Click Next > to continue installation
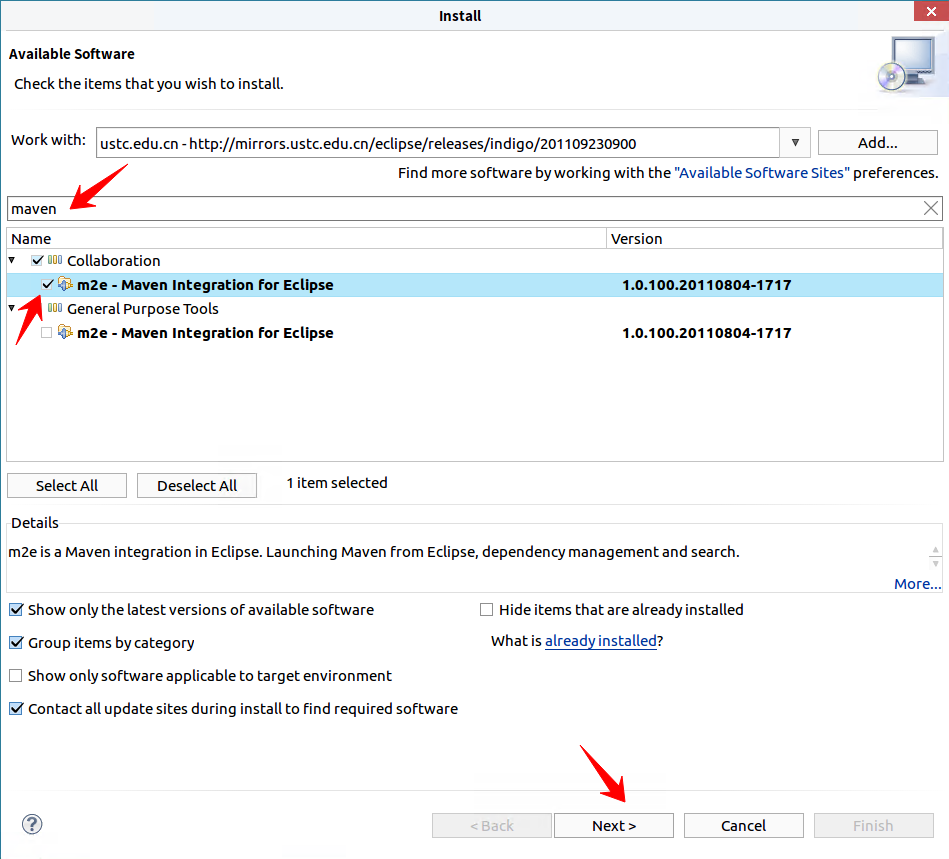 (x=614, y=826)
